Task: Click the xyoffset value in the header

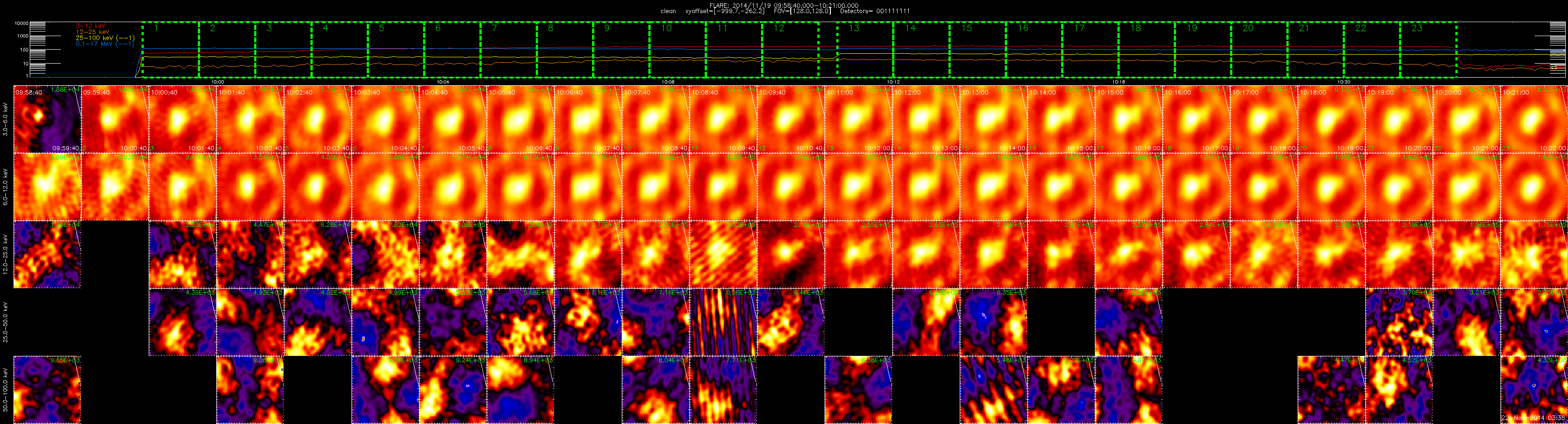Action: point(725,11)
